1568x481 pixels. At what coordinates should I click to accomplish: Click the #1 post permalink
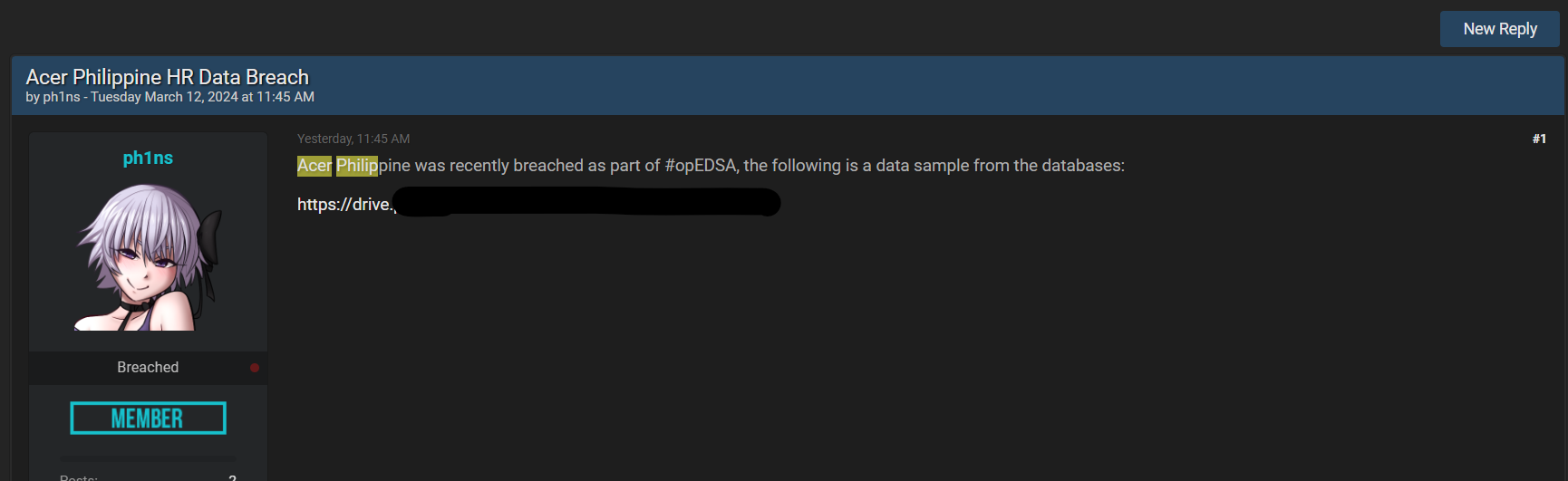tap(1538, 139)
